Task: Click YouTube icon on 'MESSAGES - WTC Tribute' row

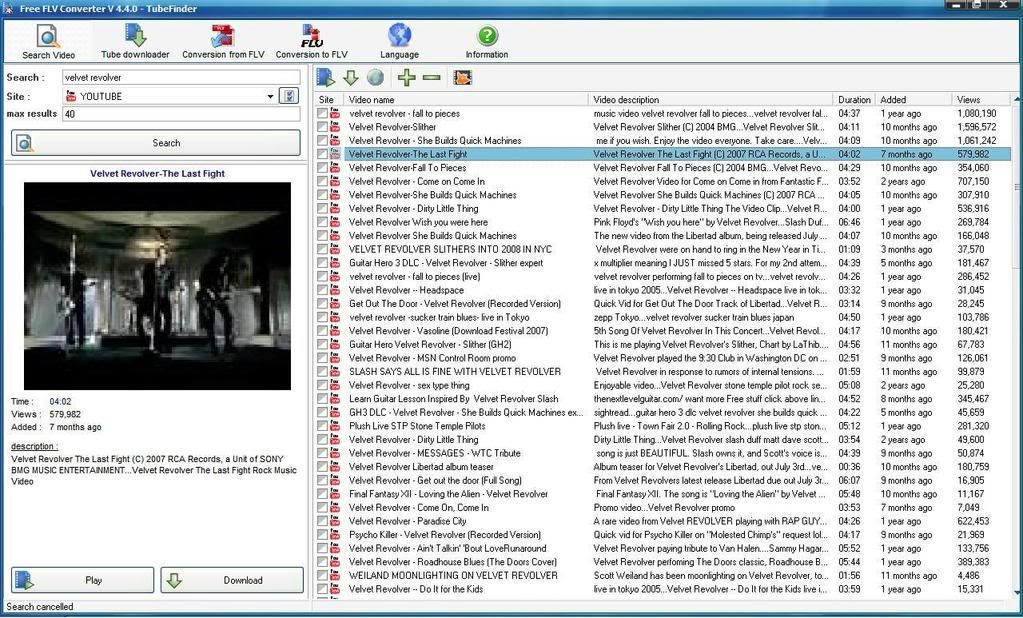Action: coord(335,453)
